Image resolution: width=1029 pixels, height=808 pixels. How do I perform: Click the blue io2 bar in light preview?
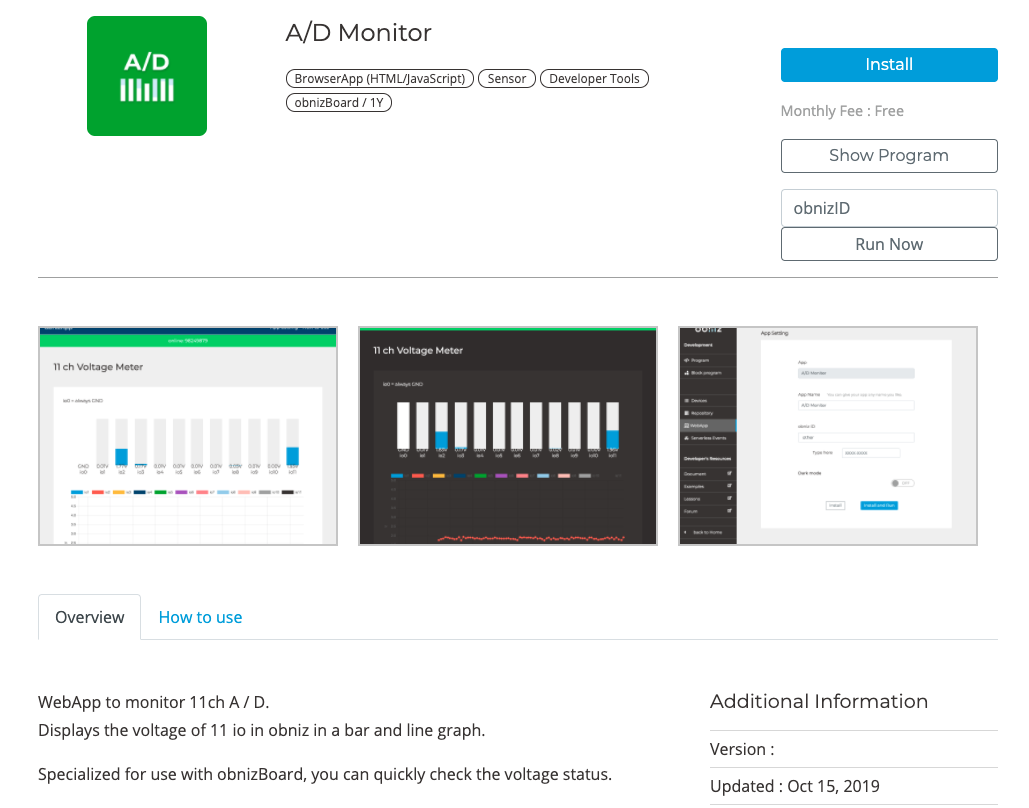121,456
